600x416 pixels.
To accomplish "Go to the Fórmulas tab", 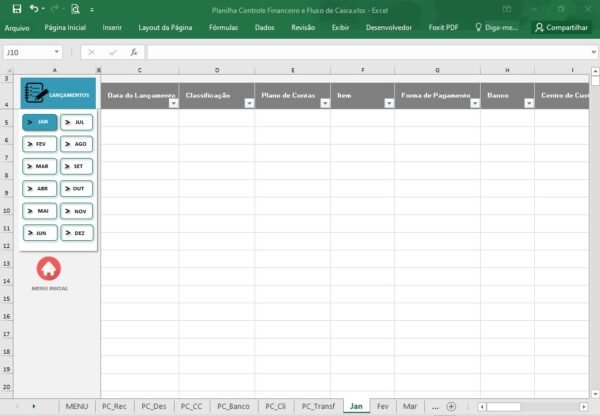I will point(223,28).
